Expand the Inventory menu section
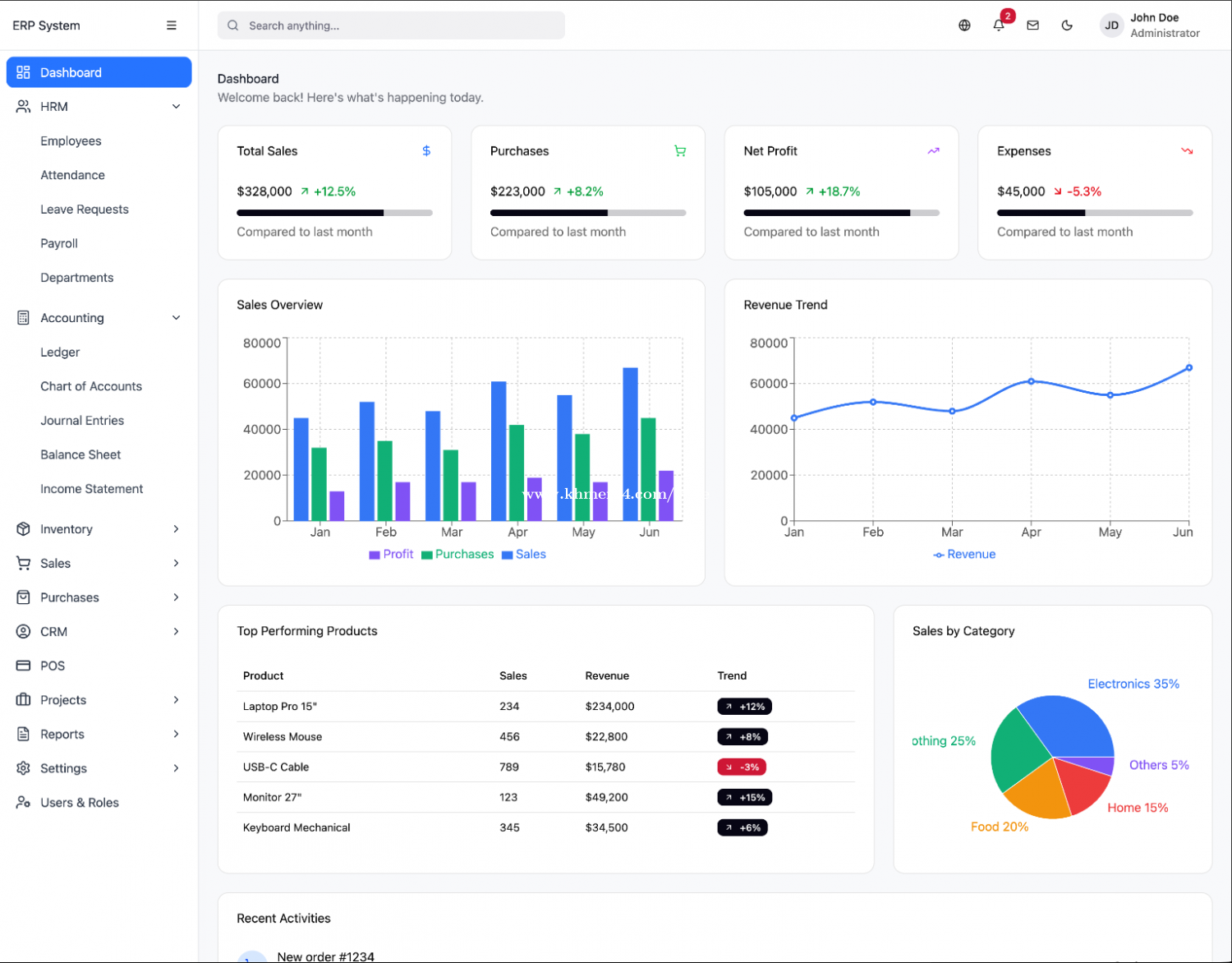1232x963 pixels. pos(176,529)
